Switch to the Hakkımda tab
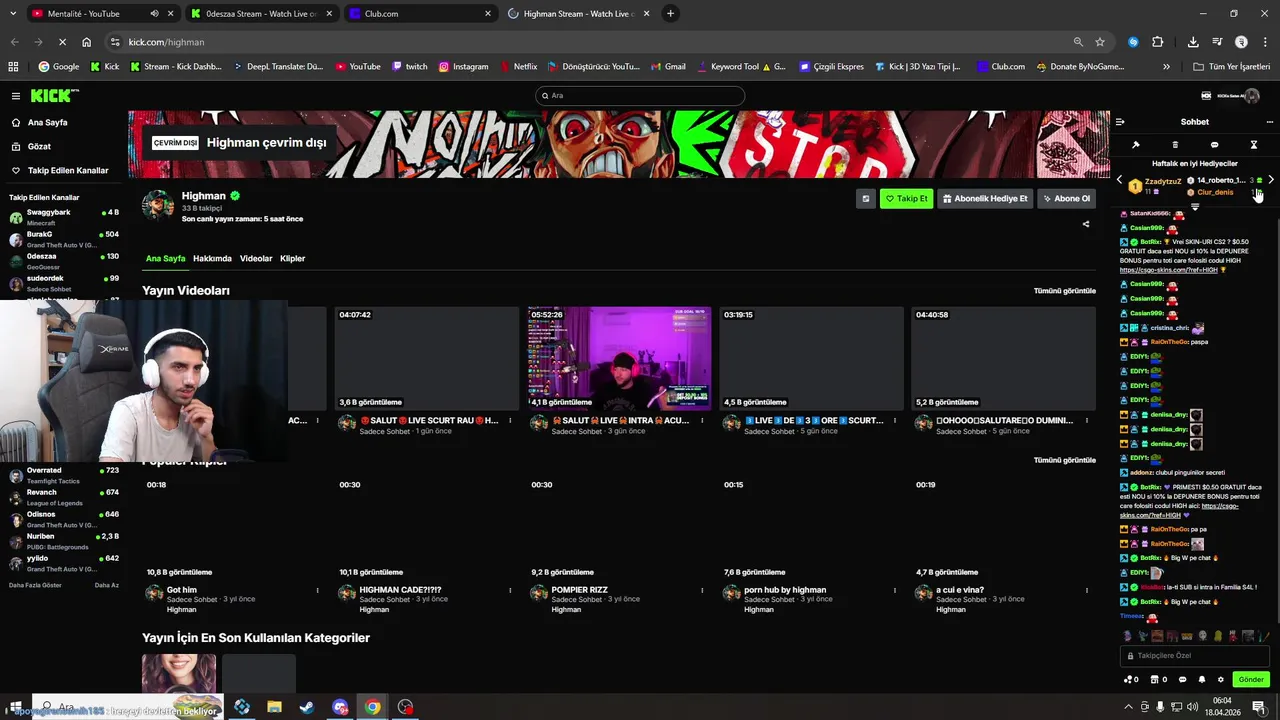 click(212, 258)
